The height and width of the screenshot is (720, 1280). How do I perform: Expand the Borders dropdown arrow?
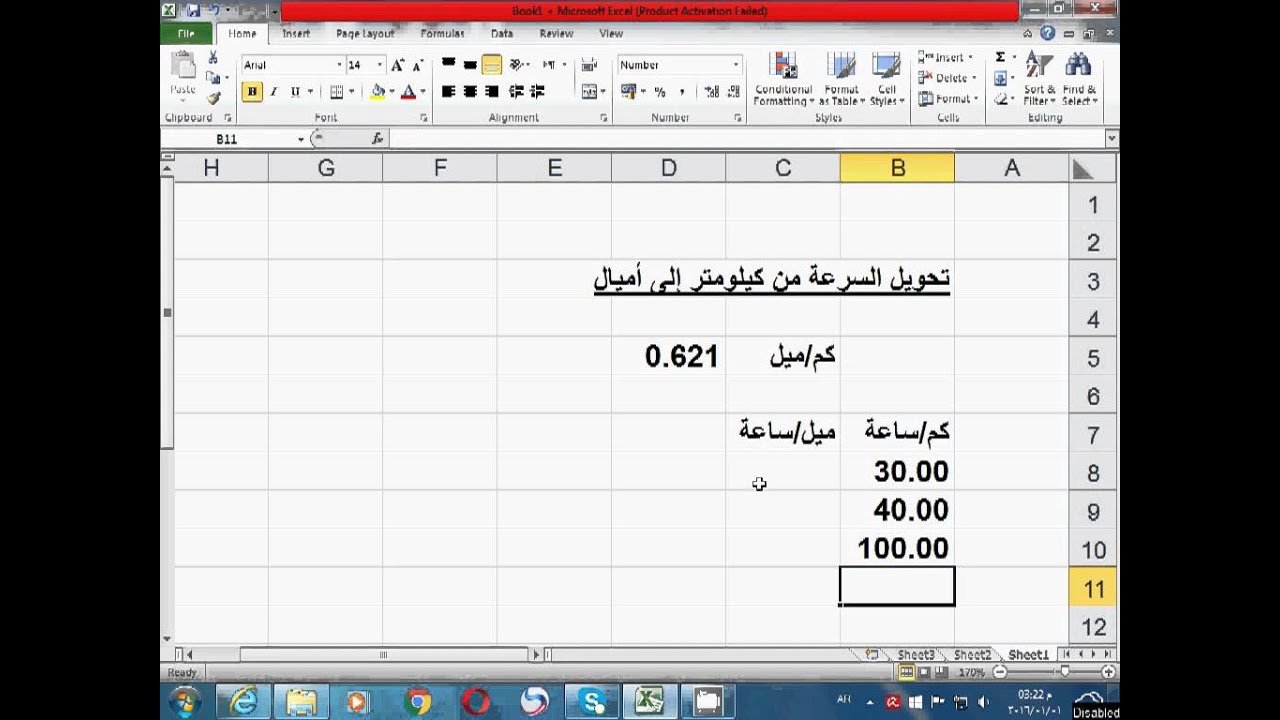point(352,92)
